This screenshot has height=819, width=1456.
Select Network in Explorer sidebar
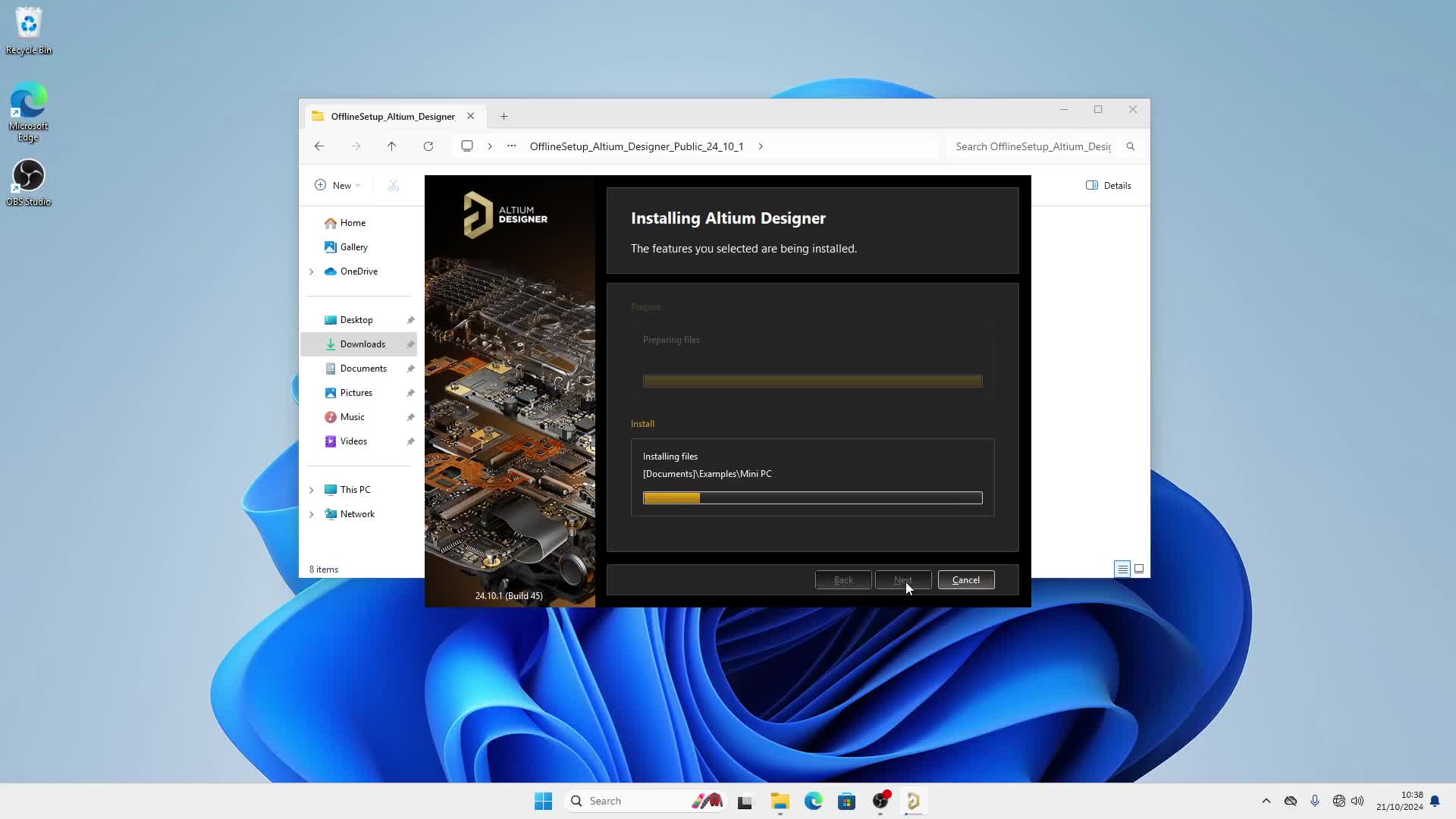[x=357, y=514]
